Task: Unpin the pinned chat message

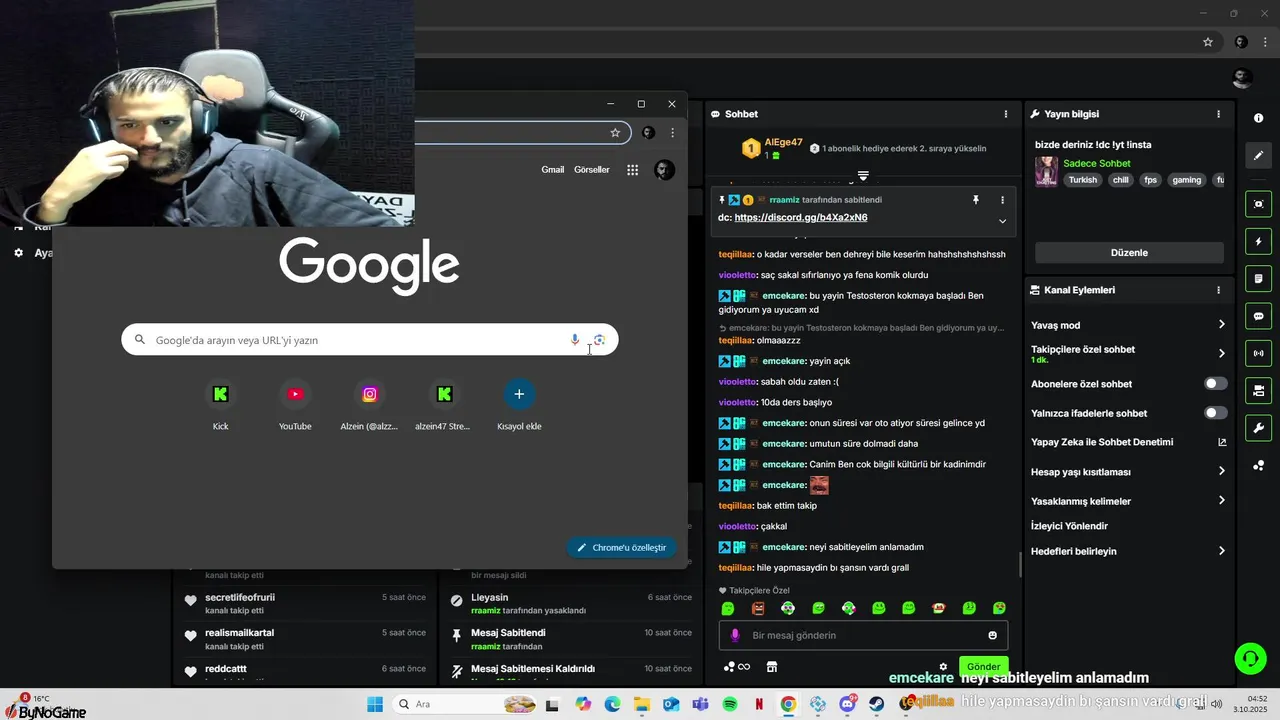Action: click(x=976, y=200)
